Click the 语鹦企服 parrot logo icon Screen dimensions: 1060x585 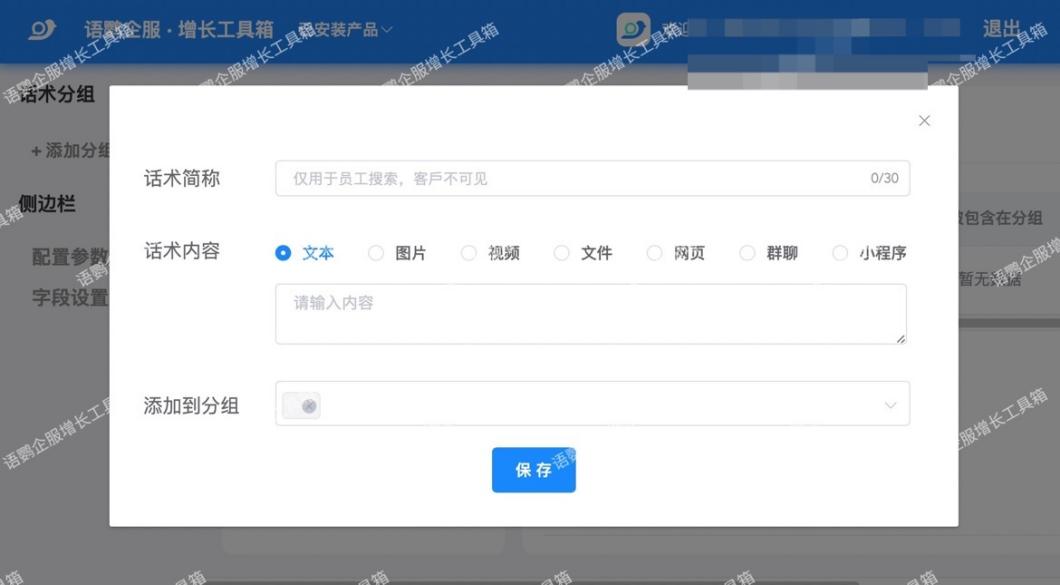tap(42, 29)
